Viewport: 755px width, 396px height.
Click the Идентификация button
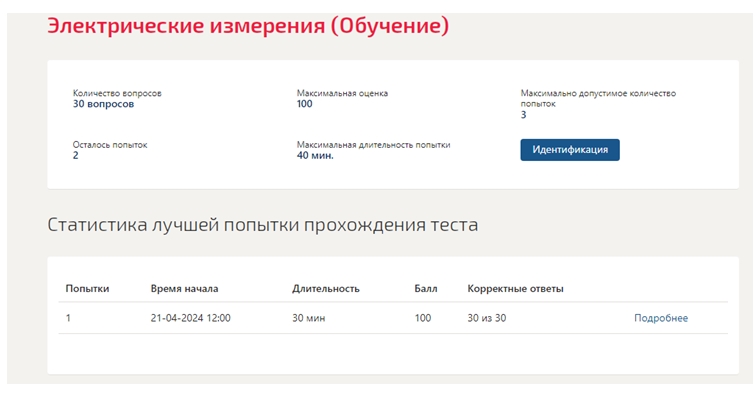click(570, 150)
